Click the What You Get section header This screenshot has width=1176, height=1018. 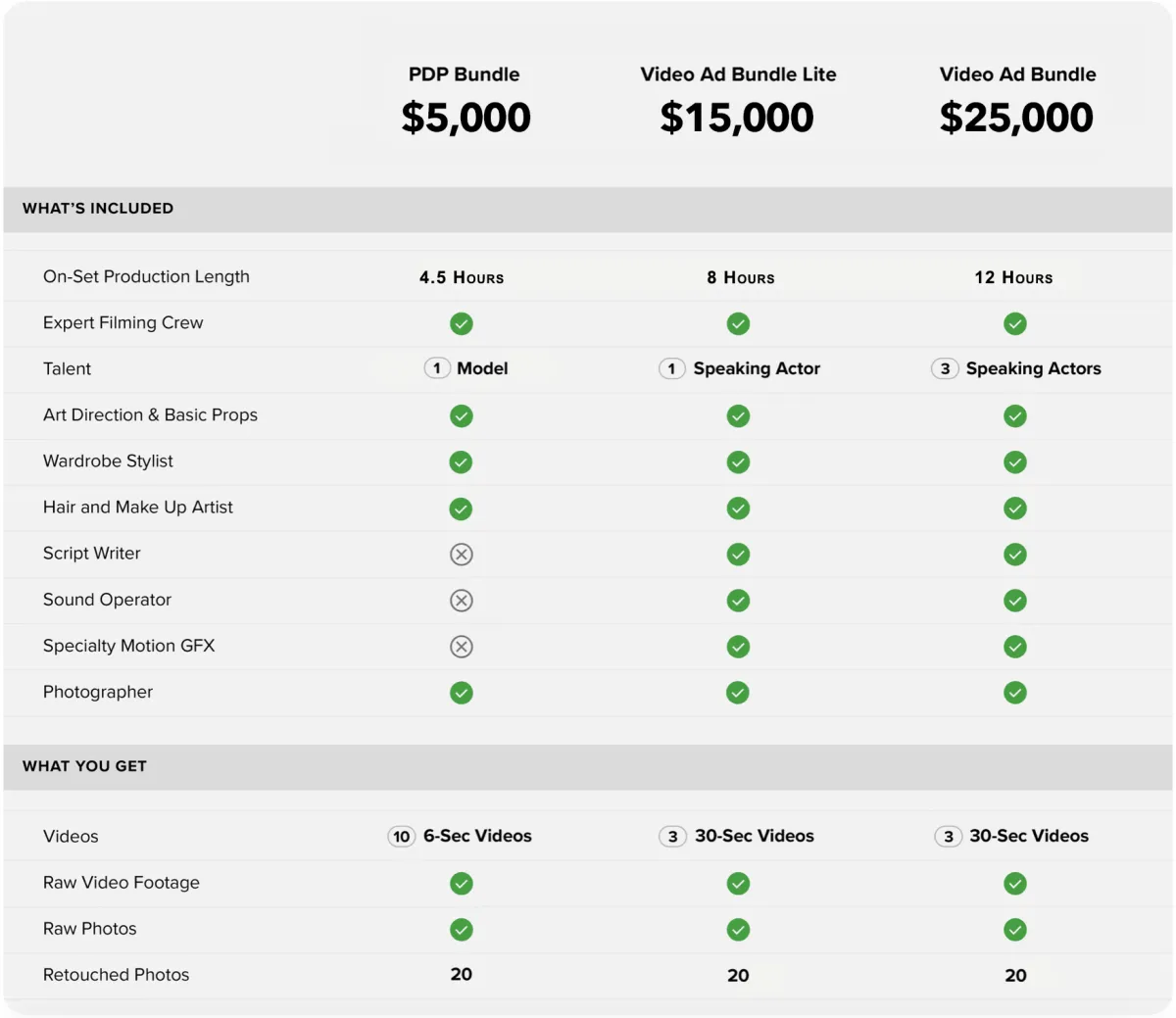(84, 766)
